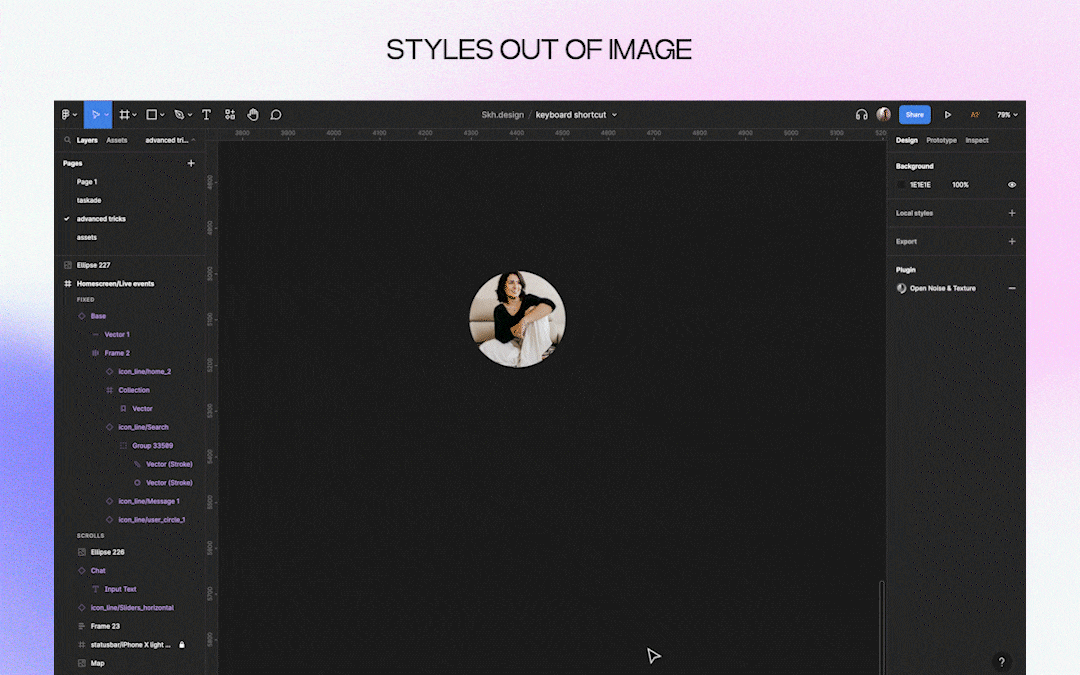Open Move tool options dropdown arrow
This screenshot has height=675, width=1080.
point(106,115)
